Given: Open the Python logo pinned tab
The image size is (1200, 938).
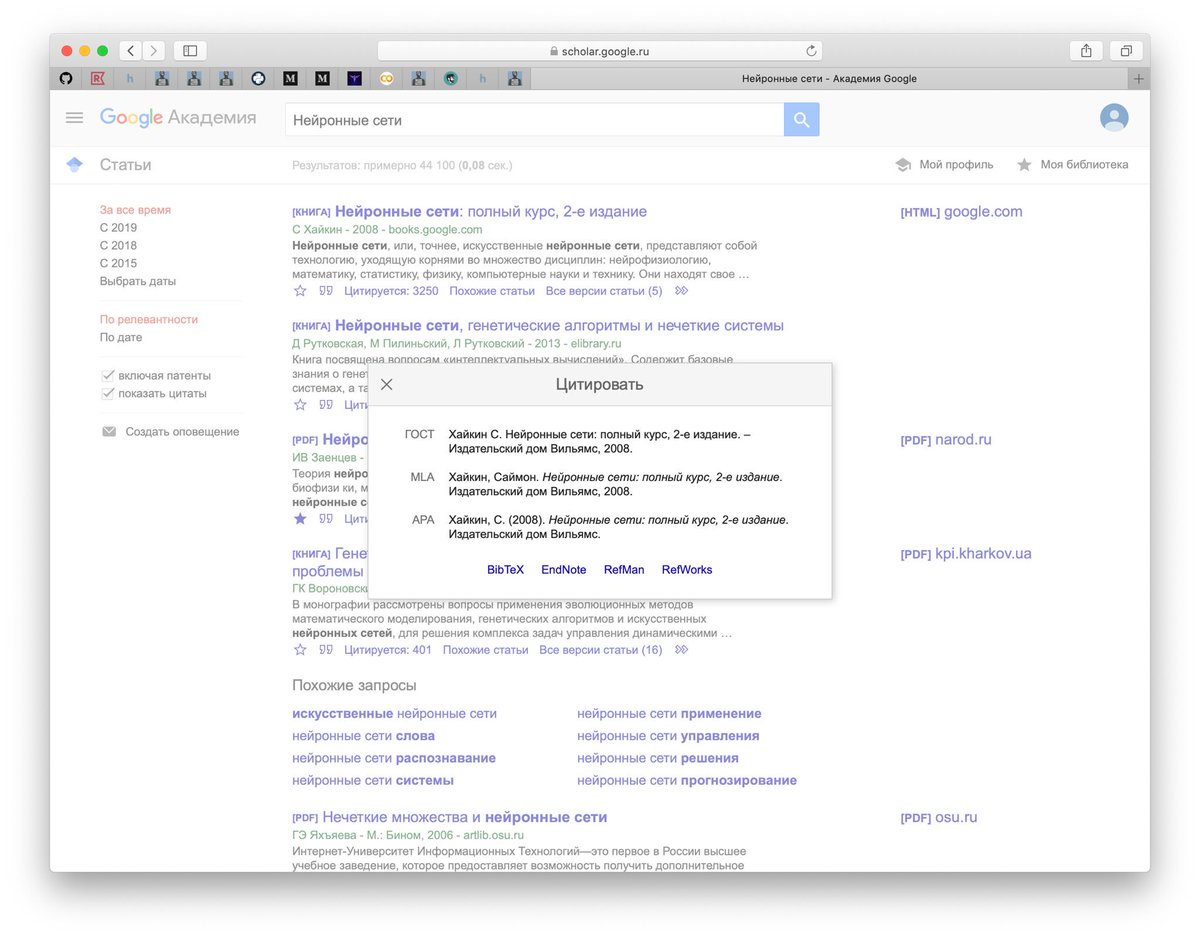Looking at the screenshot, I should [x=258, y=78].
